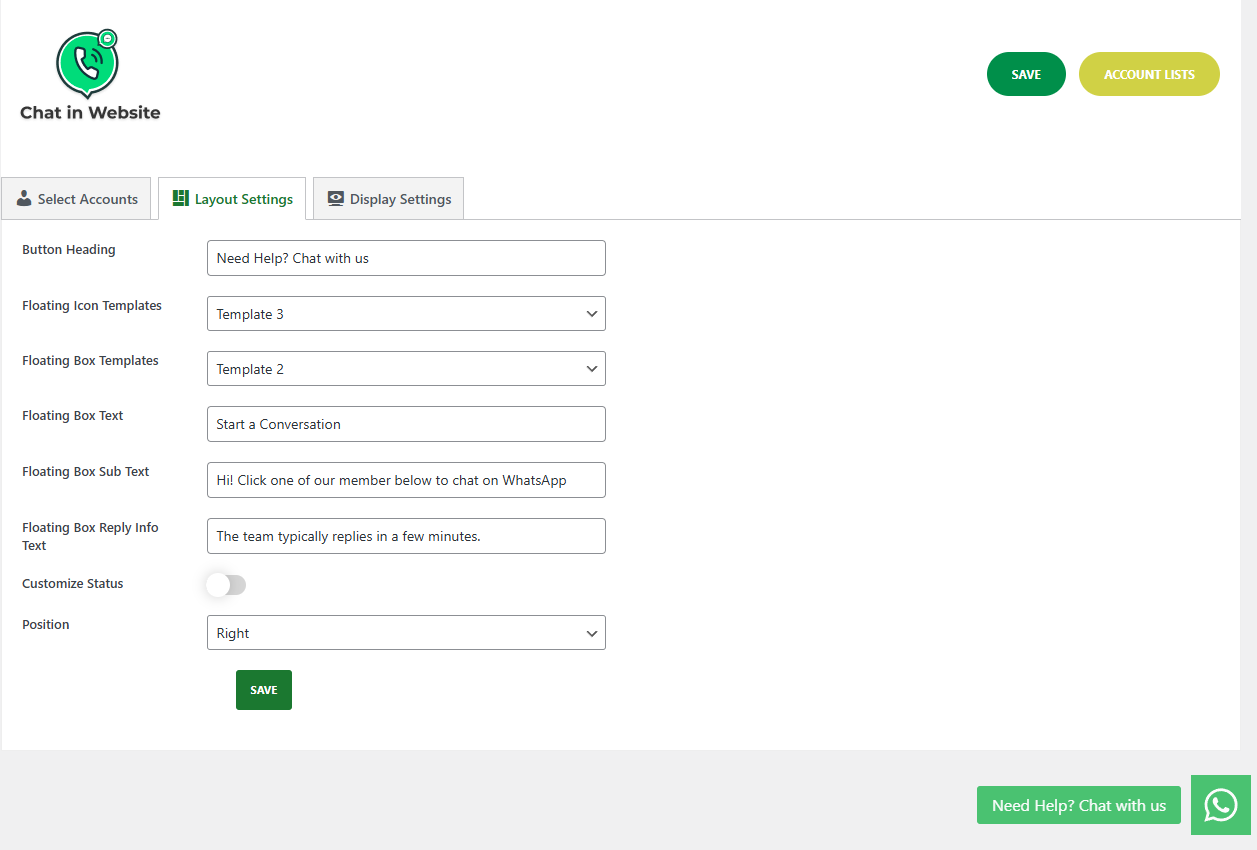The height and width of the screenshot is (850, 1257).
Task: Click the Customize Status label
Action: [73, 584]
